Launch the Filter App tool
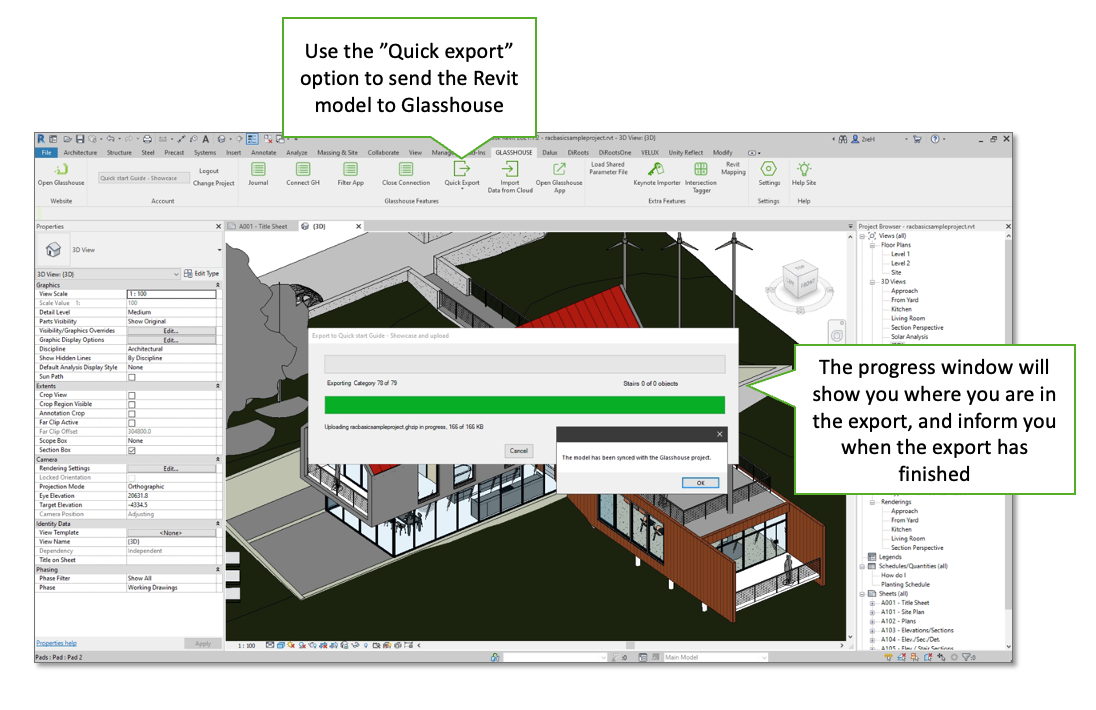 [350, 169]
